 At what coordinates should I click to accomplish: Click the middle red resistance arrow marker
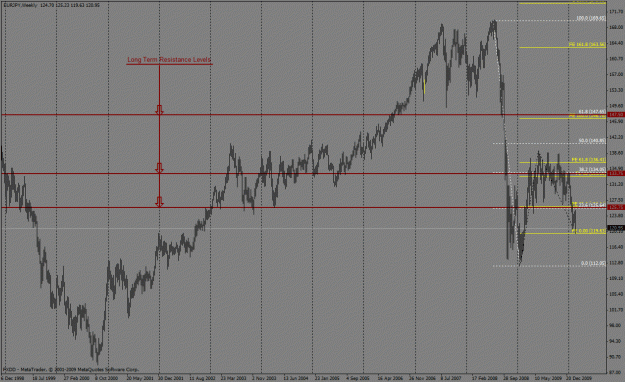(159, 168)
